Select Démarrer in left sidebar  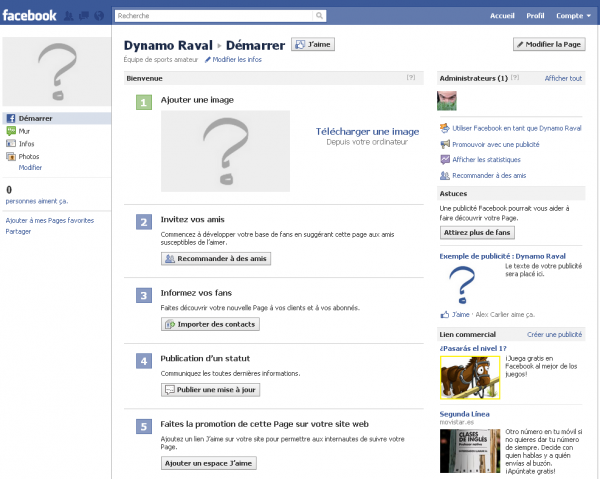(57, 118)
